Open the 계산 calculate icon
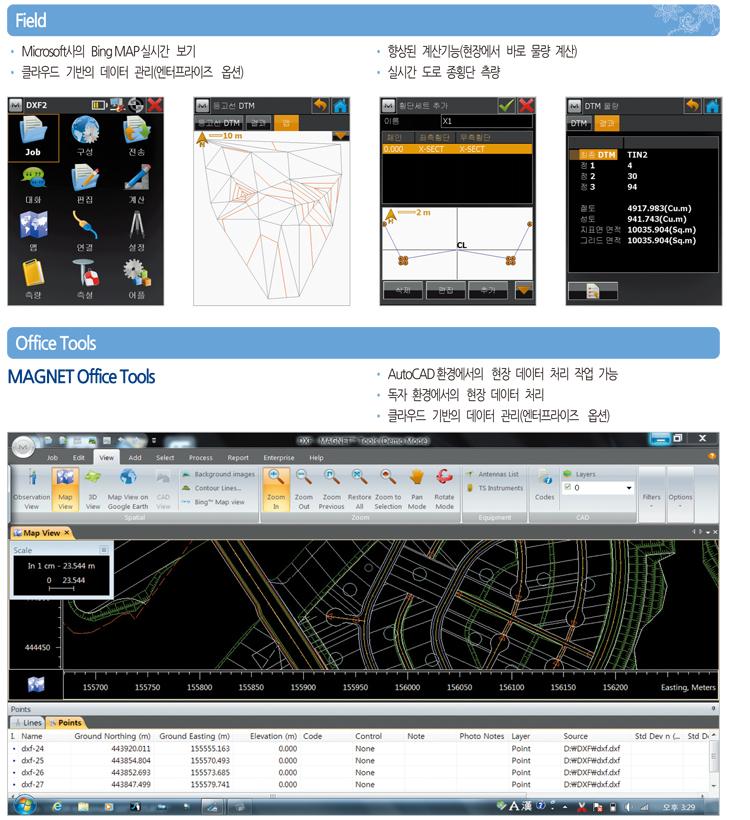 pos(137,178)
